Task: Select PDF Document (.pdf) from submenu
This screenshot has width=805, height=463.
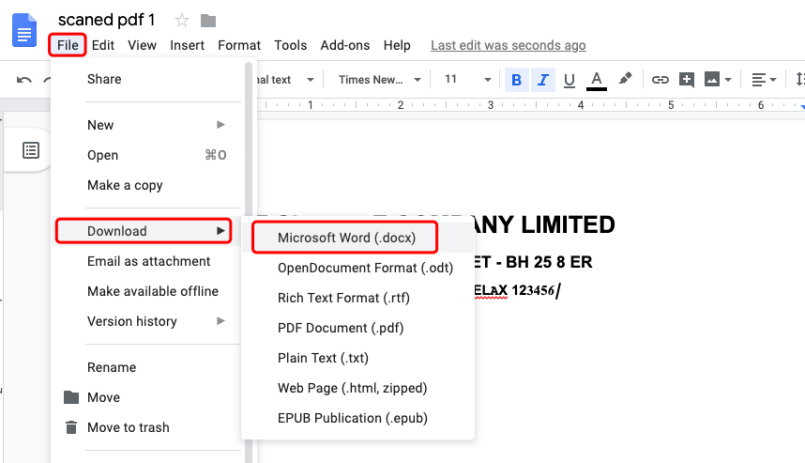Action: click(x=340, y=328)
